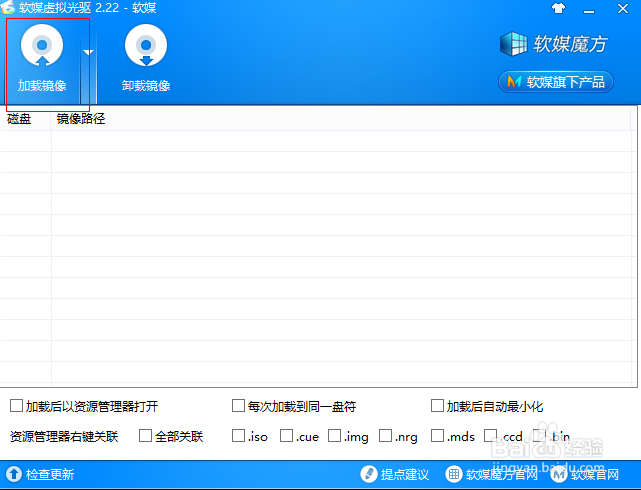Click the 软媒魔方官网 cube icon

point(453,474)
